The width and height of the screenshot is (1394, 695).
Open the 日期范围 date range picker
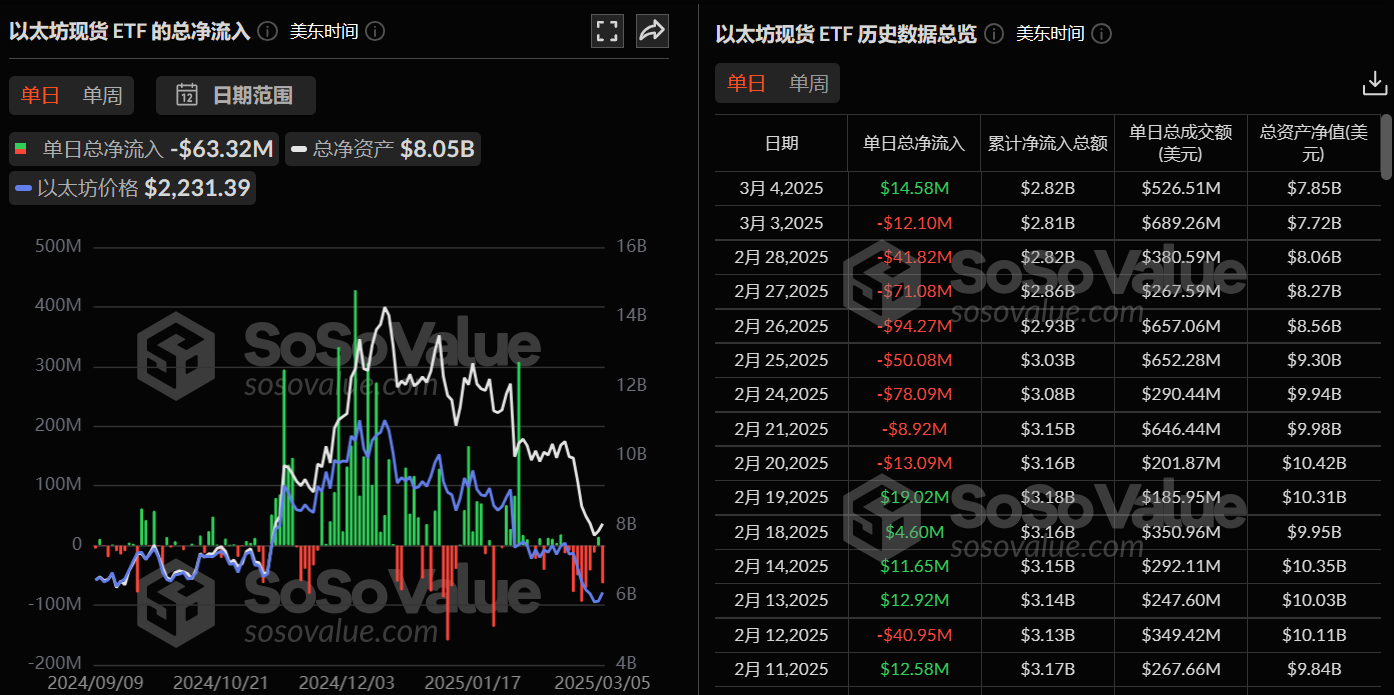click(x=236, y=95)
